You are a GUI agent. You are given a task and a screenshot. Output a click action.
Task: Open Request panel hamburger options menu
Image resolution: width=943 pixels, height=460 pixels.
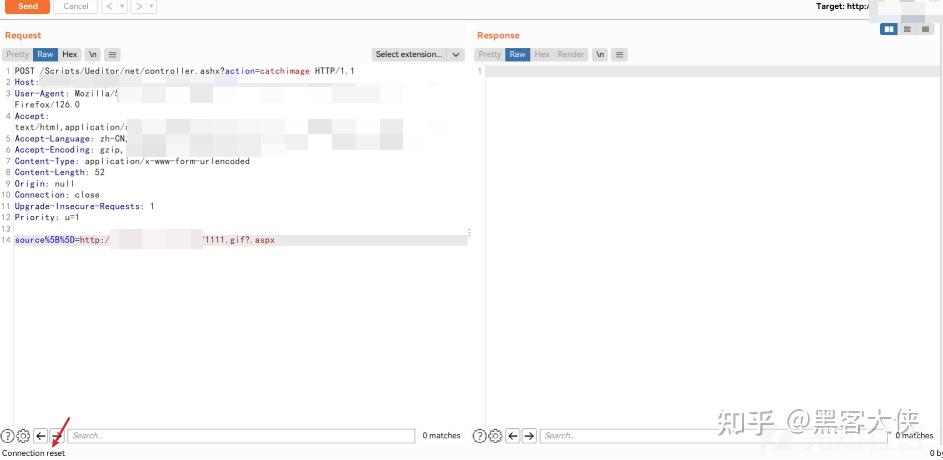pyautogui.click(x=112, y=54)
